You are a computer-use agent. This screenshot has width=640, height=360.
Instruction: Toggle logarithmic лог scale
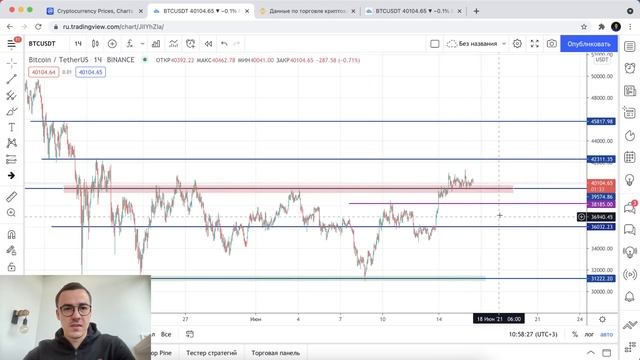(x=589, y=334)
